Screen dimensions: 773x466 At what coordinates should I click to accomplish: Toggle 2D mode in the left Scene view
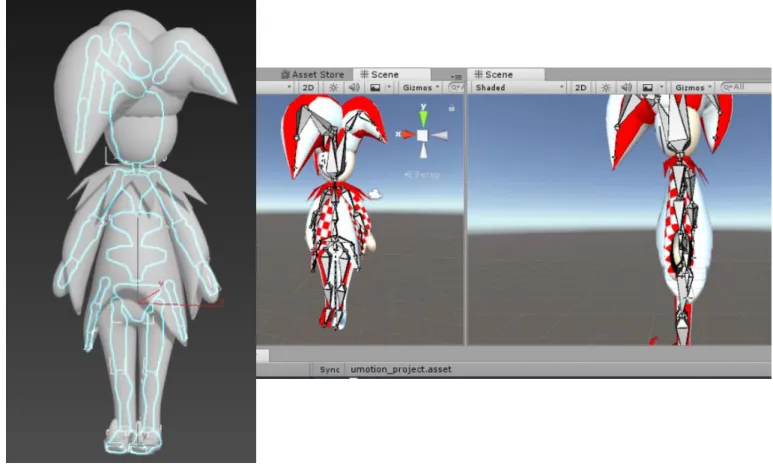308,88
